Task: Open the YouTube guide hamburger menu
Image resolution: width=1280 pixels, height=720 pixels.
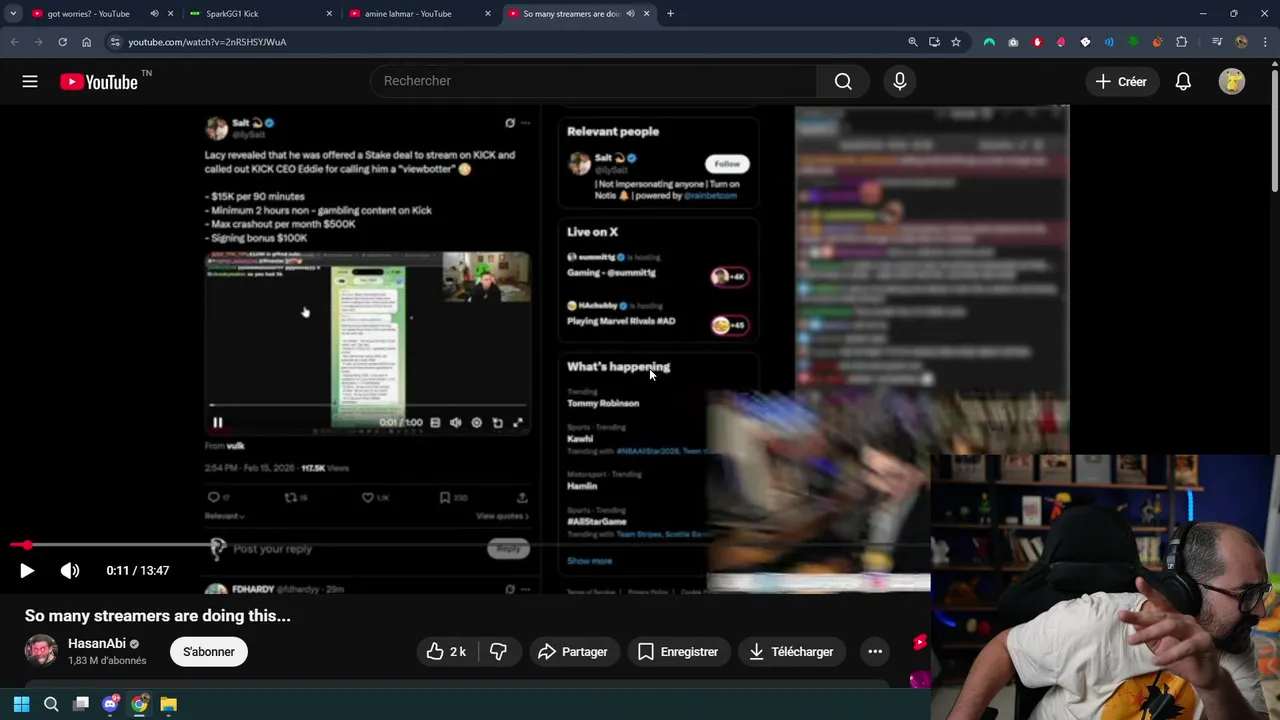Action: (30, 82)
